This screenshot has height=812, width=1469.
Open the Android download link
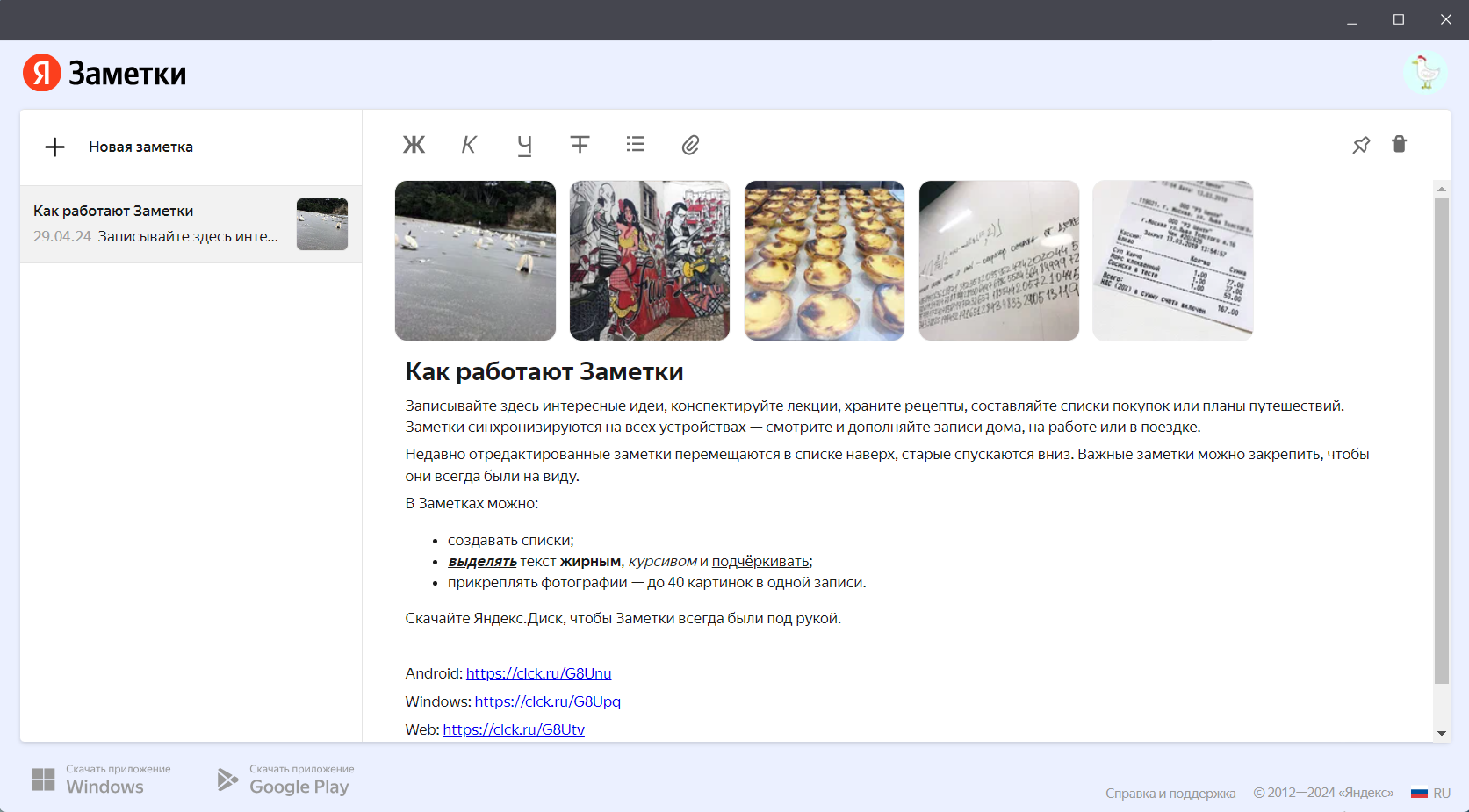pos(538,673)
